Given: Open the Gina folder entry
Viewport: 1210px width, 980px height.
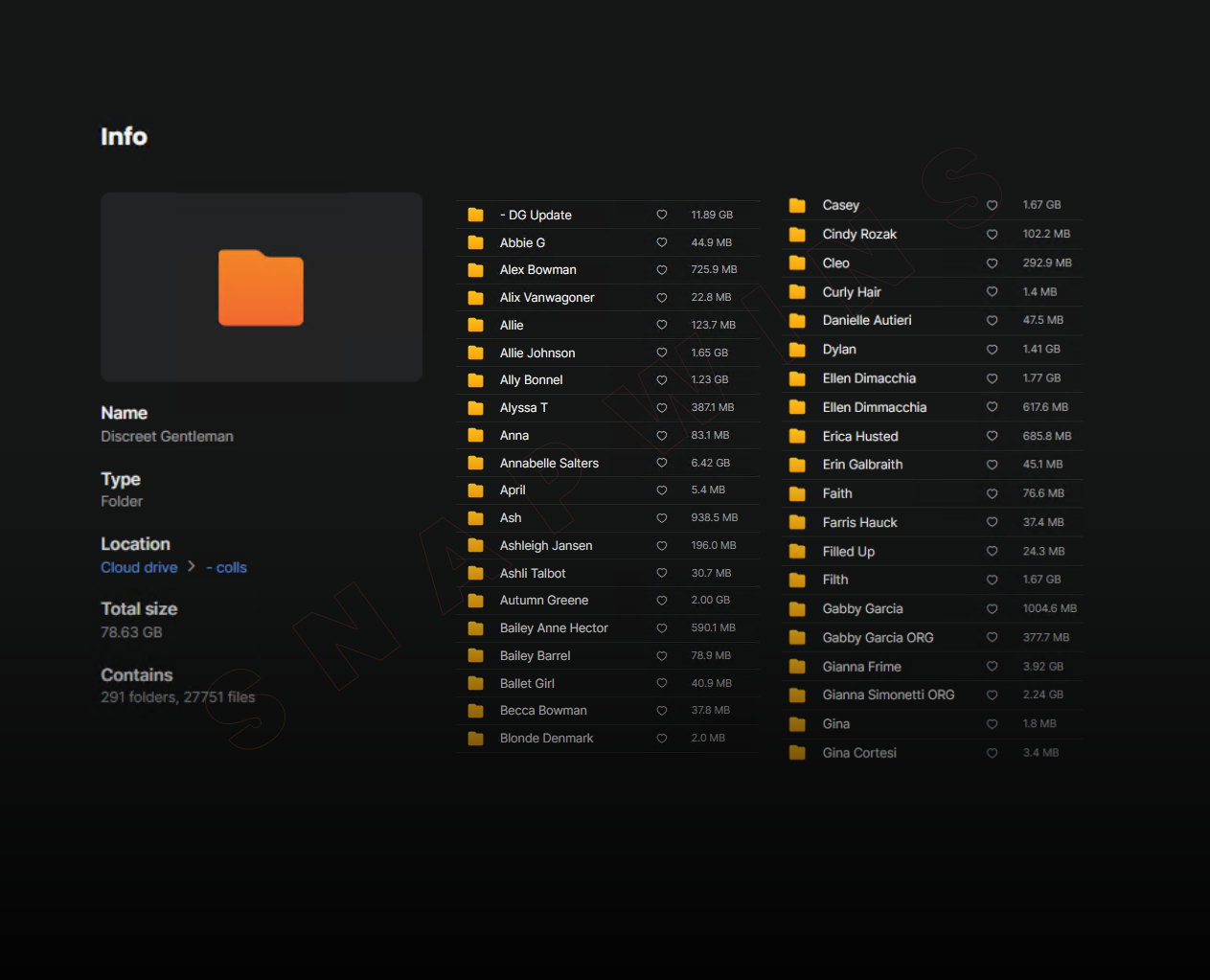Looking at the screenshot, I should point(835,724).
